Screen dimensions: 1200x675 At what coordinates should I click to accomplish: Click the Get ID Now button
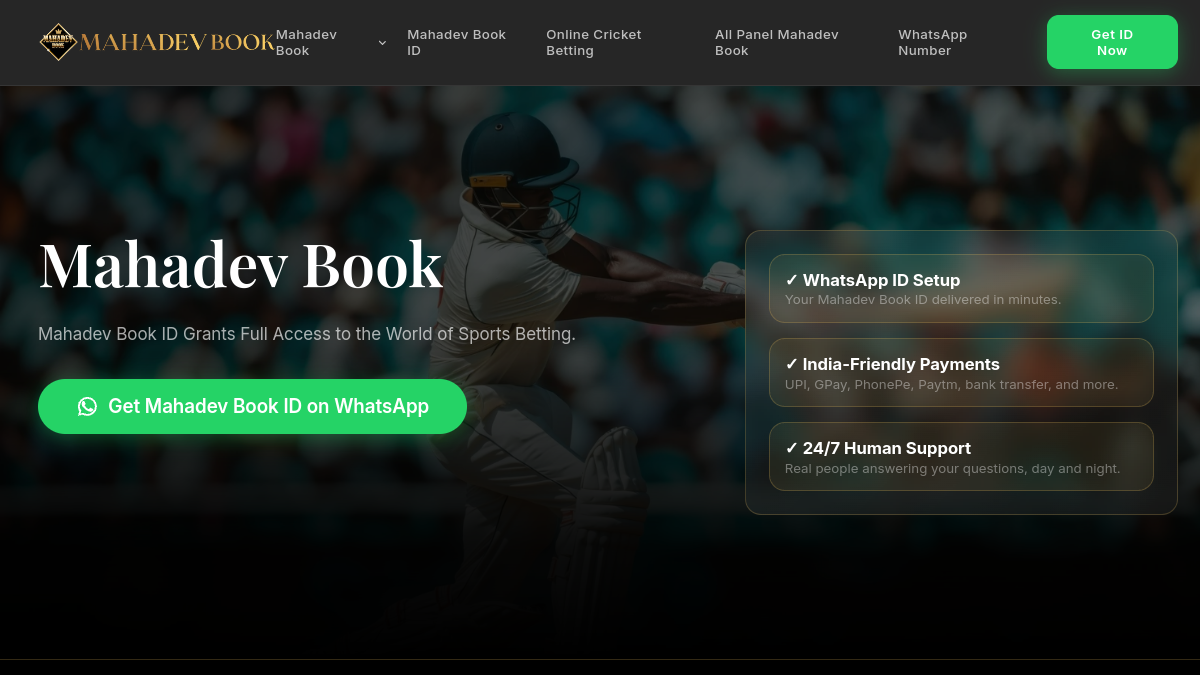1112,42
